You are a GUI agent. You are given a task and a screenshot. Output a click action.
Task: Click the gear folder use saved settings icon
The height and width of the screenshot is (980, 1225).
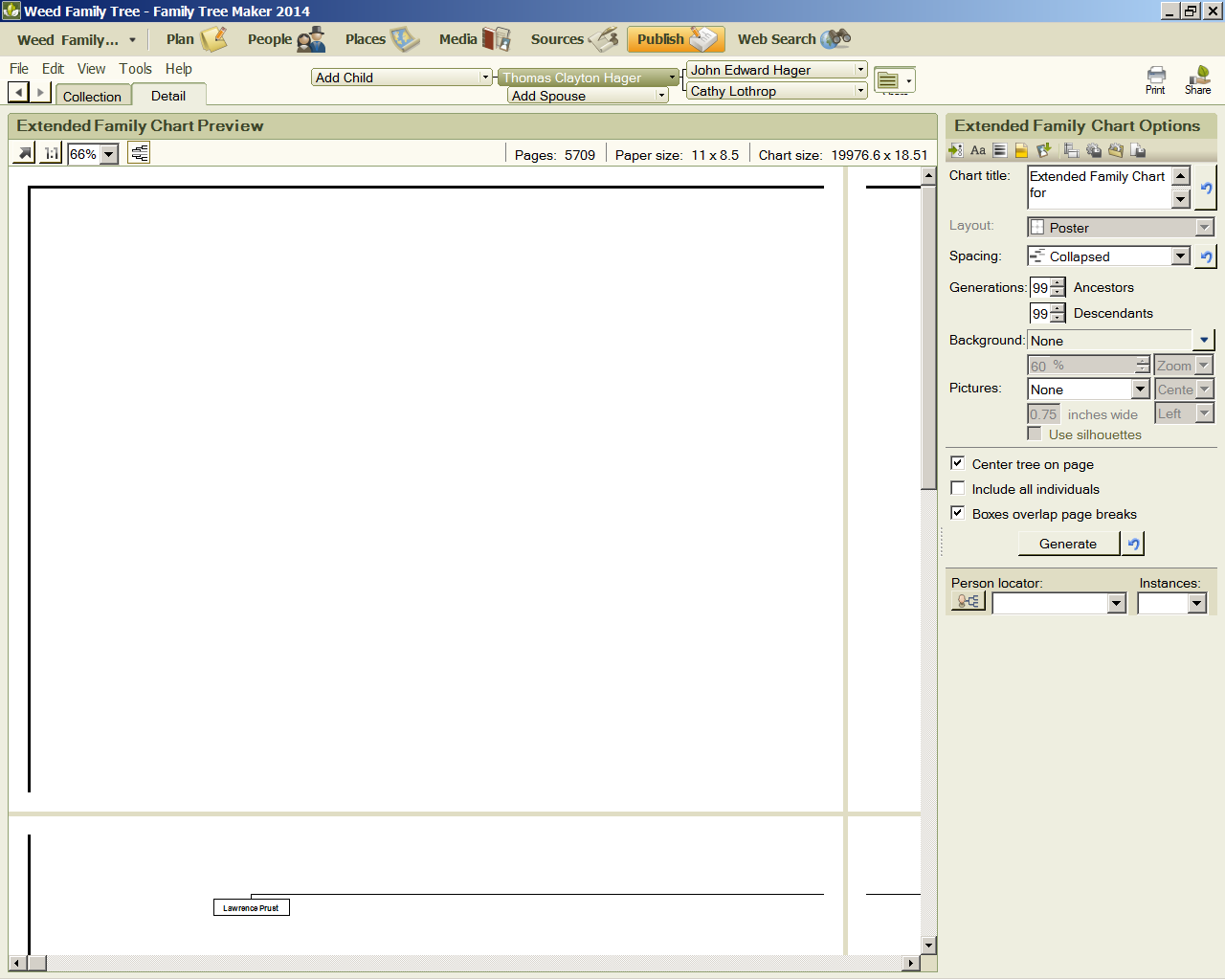1115,150
